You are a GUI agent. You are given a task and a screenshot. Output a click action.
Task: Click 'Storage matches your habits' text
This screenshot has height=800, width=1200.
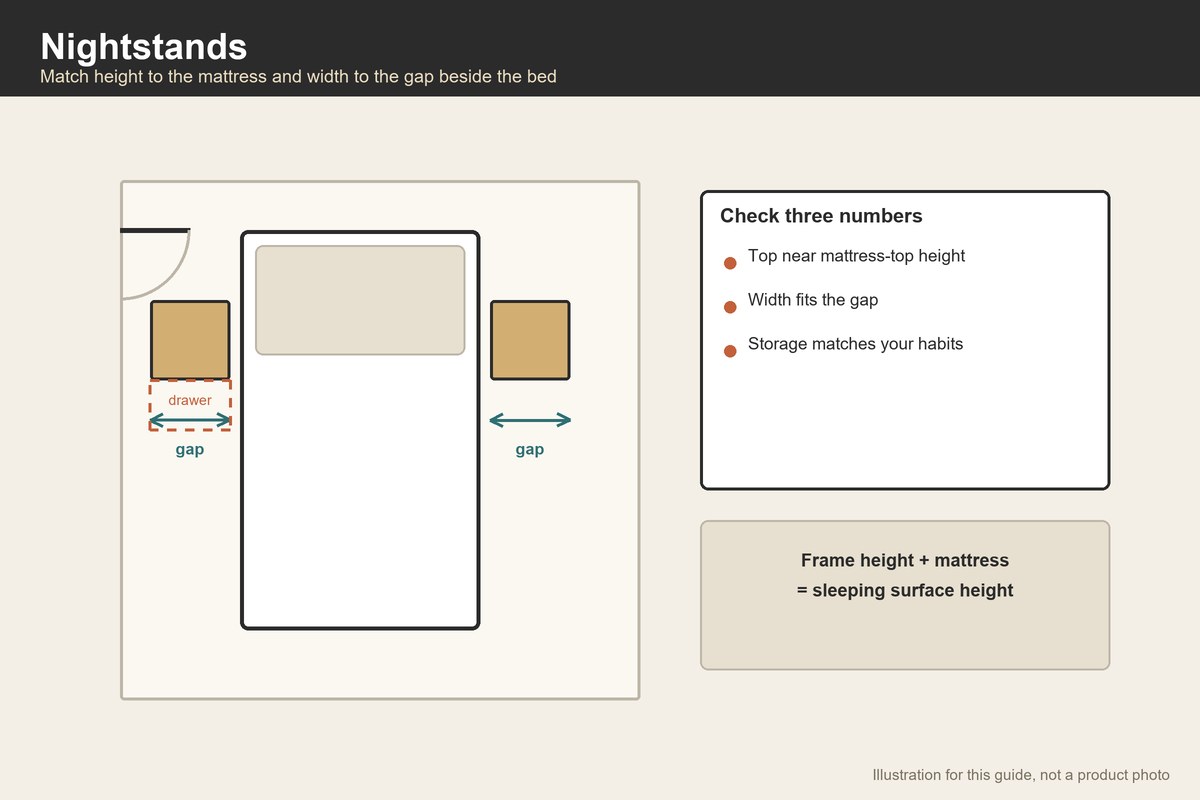point(855,344)
